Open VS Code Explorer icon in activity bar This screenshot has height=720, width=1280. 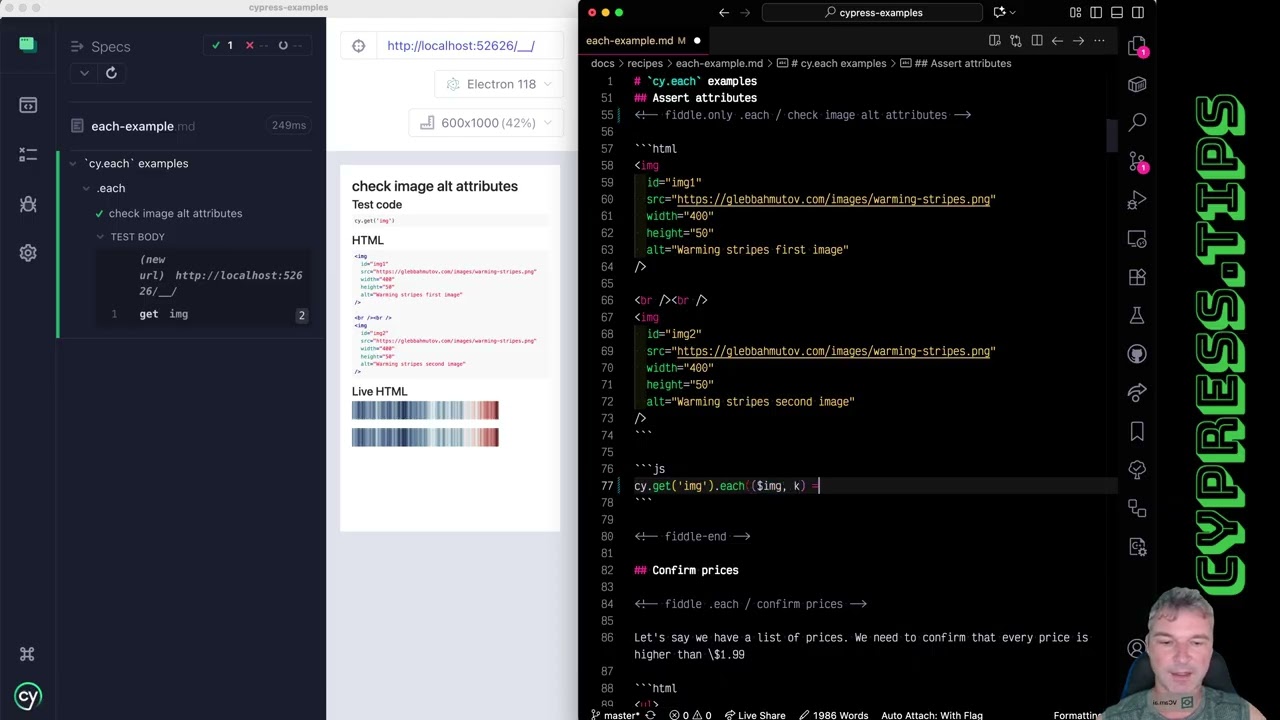tap(1137, 48)
